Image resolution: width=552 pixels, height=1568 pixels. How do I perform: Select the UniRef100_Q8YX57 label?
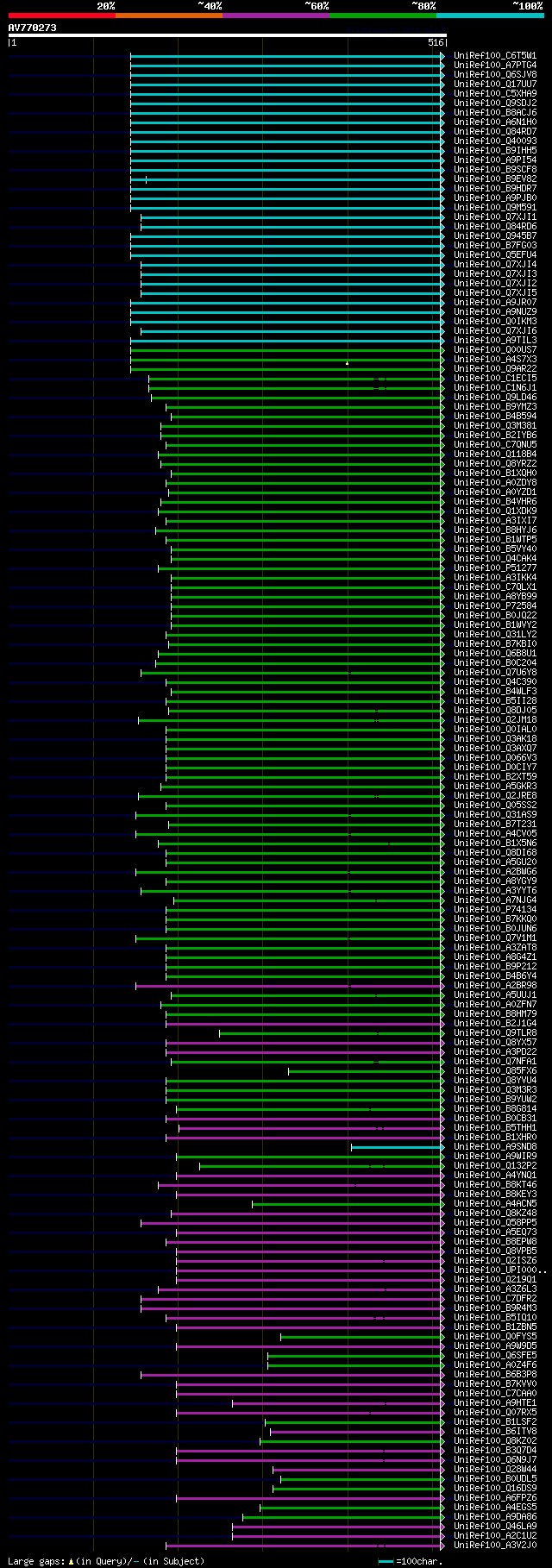[x=495, y=1043]
